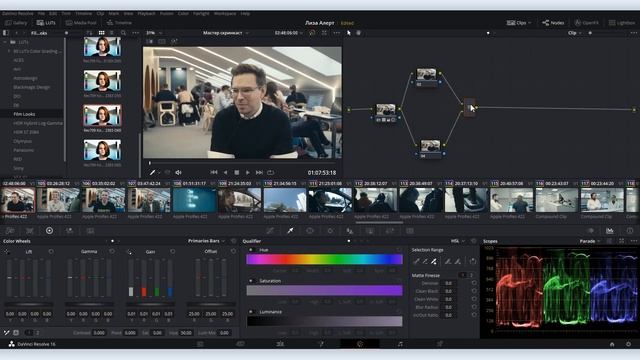The image size is (640, 360).
Task: Open the Qualifier eyedropper palette
Action: pyautogui.click(x=290, y=231)
